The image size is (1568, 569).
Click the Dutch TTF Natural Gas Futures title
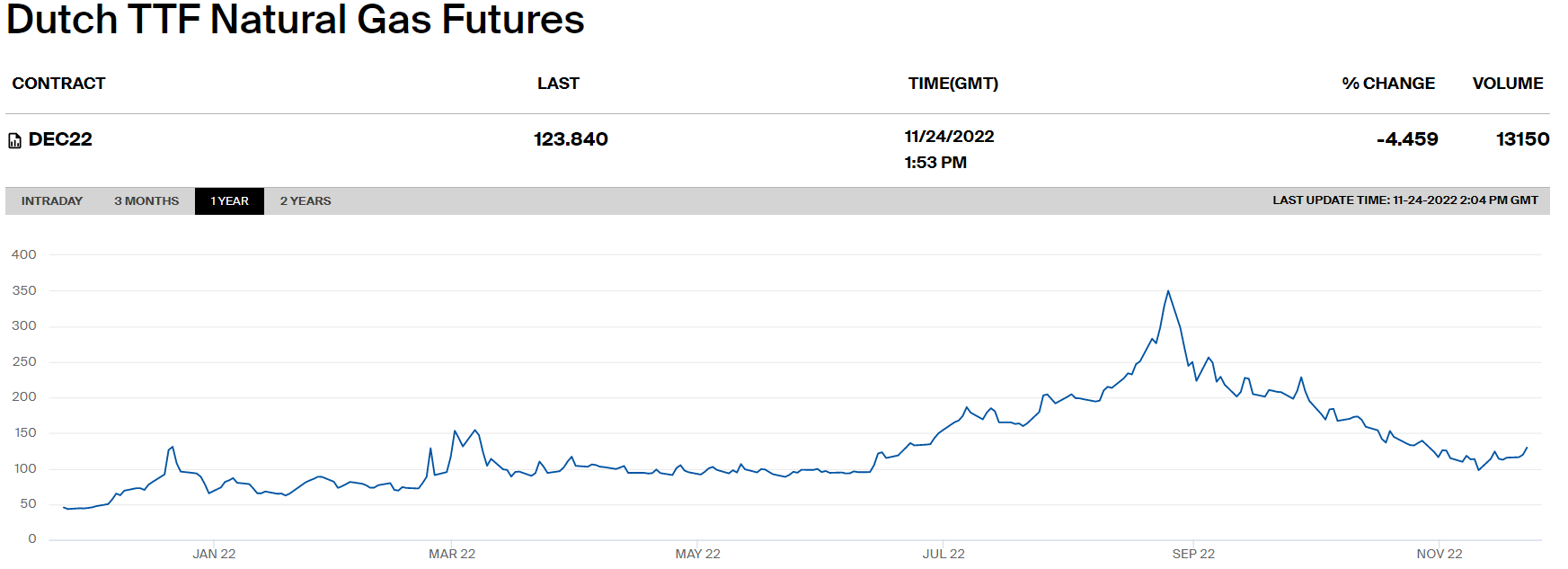pos(296,20)
